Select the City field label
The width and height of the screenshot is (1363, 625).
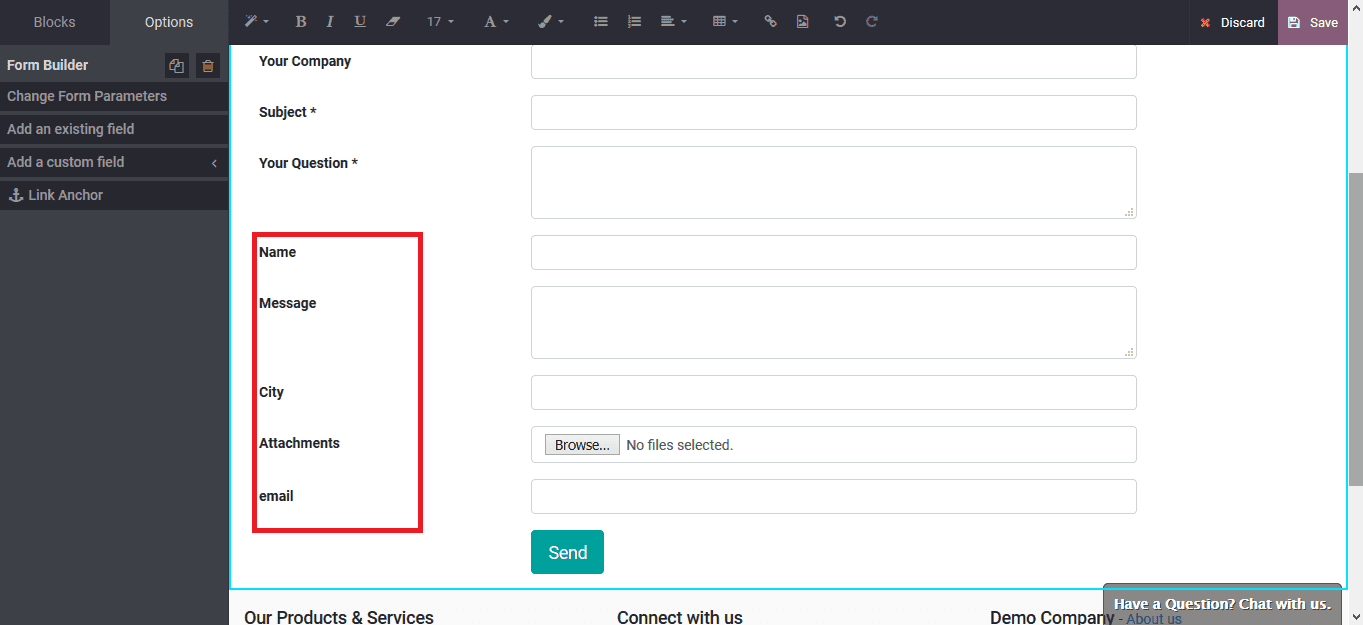(271, 392)
